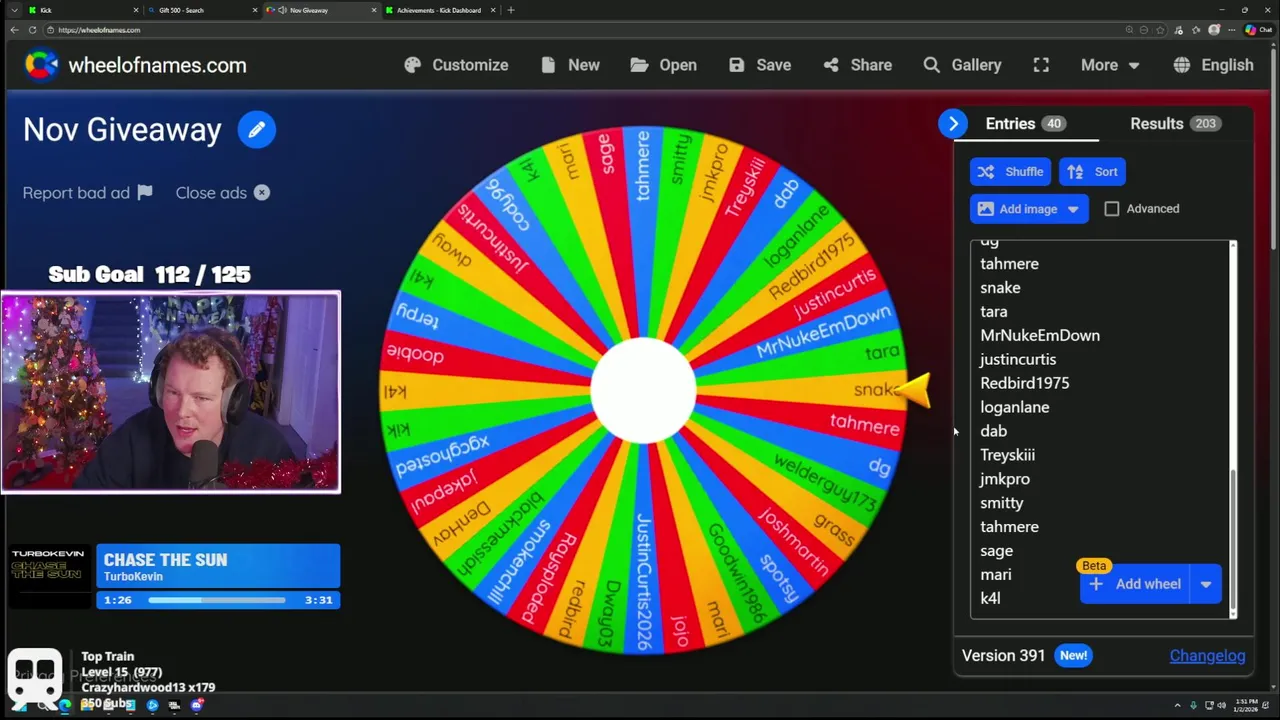Click the wheelofnames.com logo icon
The width and height of the screenshot is (1280, 720).
41,65
